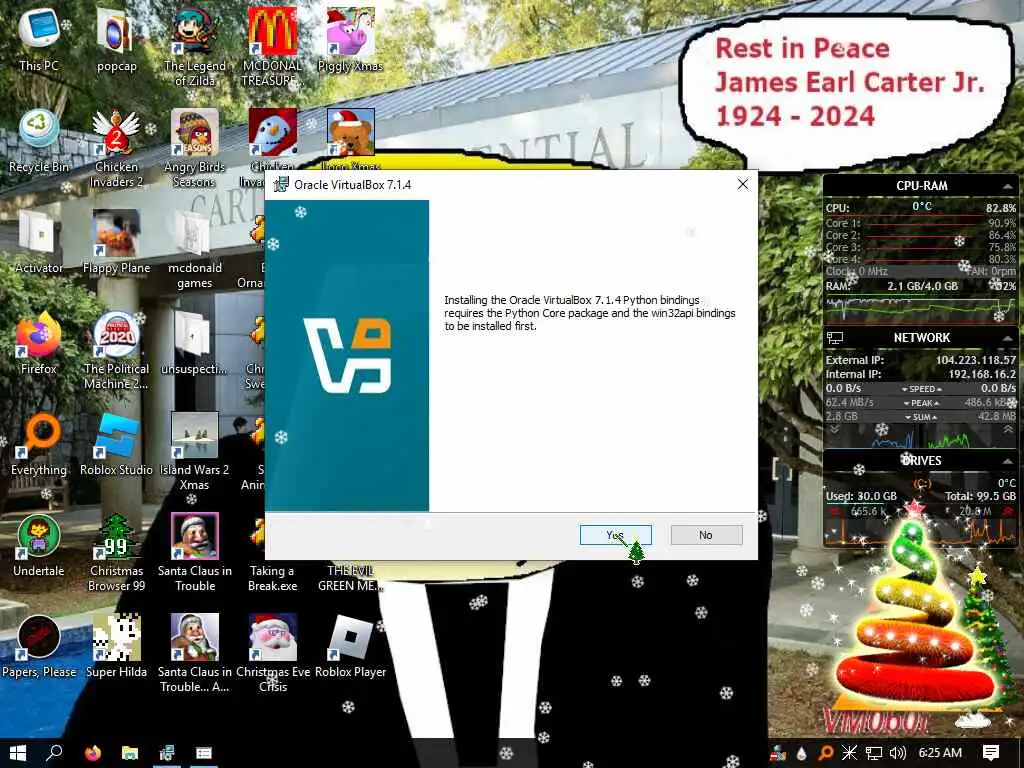The image size is (1024, 768).
Task: Select the Angry Birds Seasons shortcut
Action: (x=195, y=149)
